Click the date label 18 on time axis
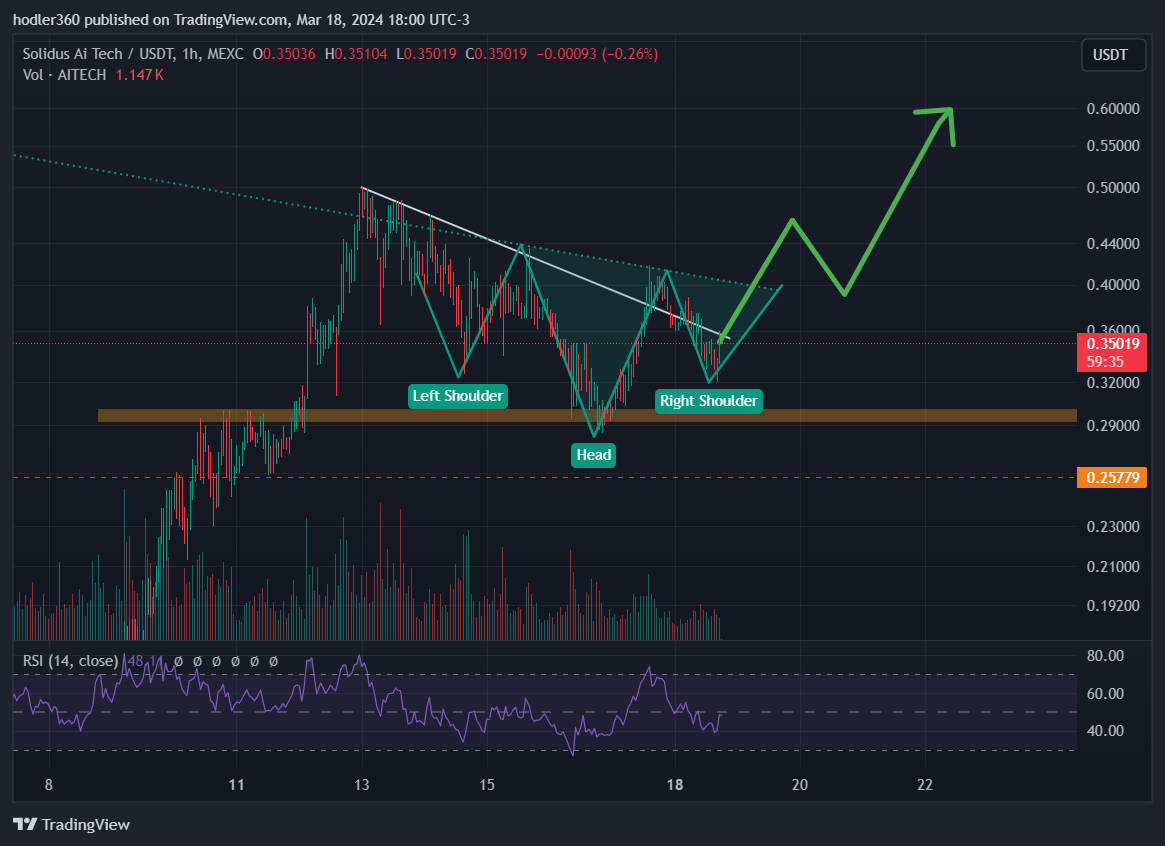1165x846 pixels. [x=675, y=785]
